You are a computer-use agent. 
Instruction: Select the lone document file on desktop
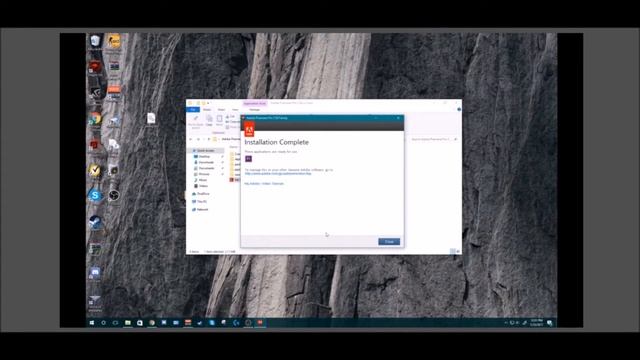pyautogui.click(x=151, y=119)
